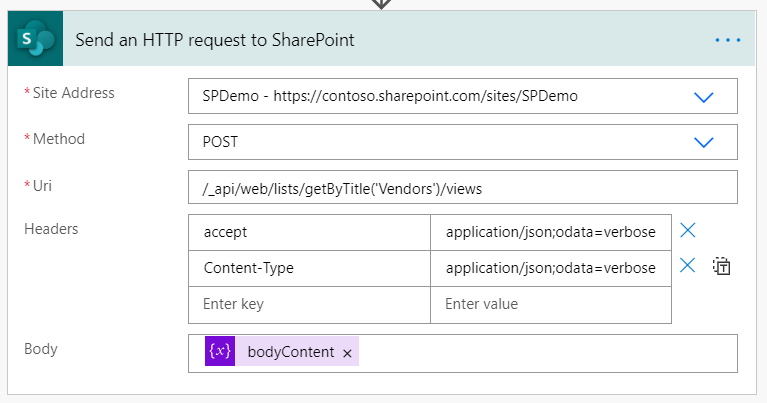Switch Headers to text mode
Screen dimensions: 767x403
(x=722, y=267)
